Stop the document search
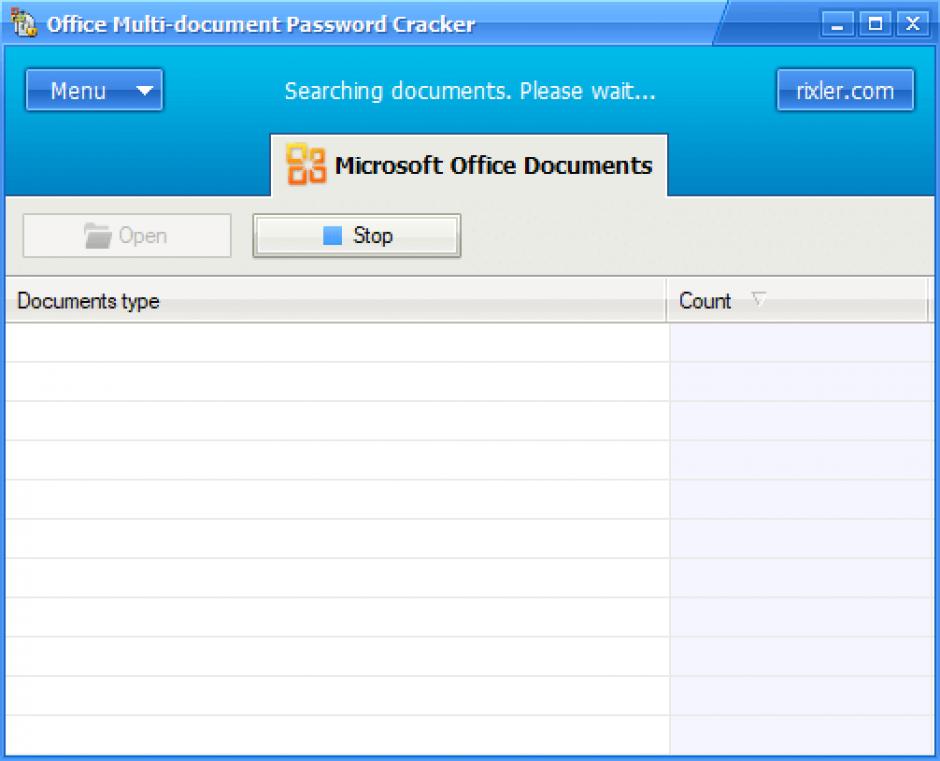 [x=357, y=236]
